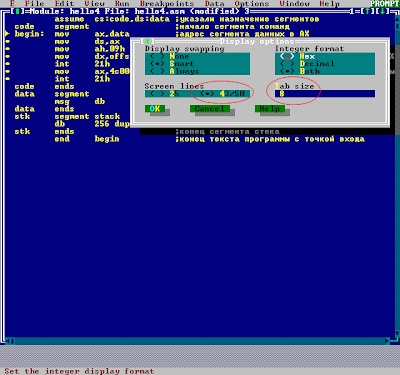400x375 pixels.
Task: Open the View menu
Action: [x=94, y=4]
